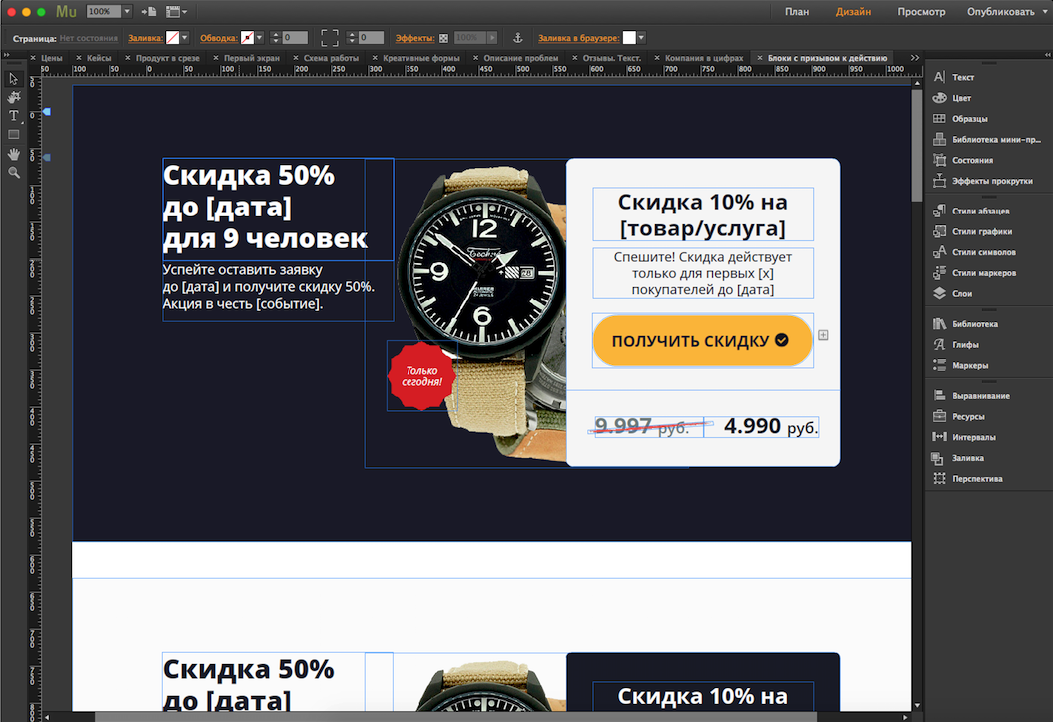The width and height of the screenshot is (1053, 722).
Task: Click the corner radius brackets icon
Action: [x=330, y=38]
